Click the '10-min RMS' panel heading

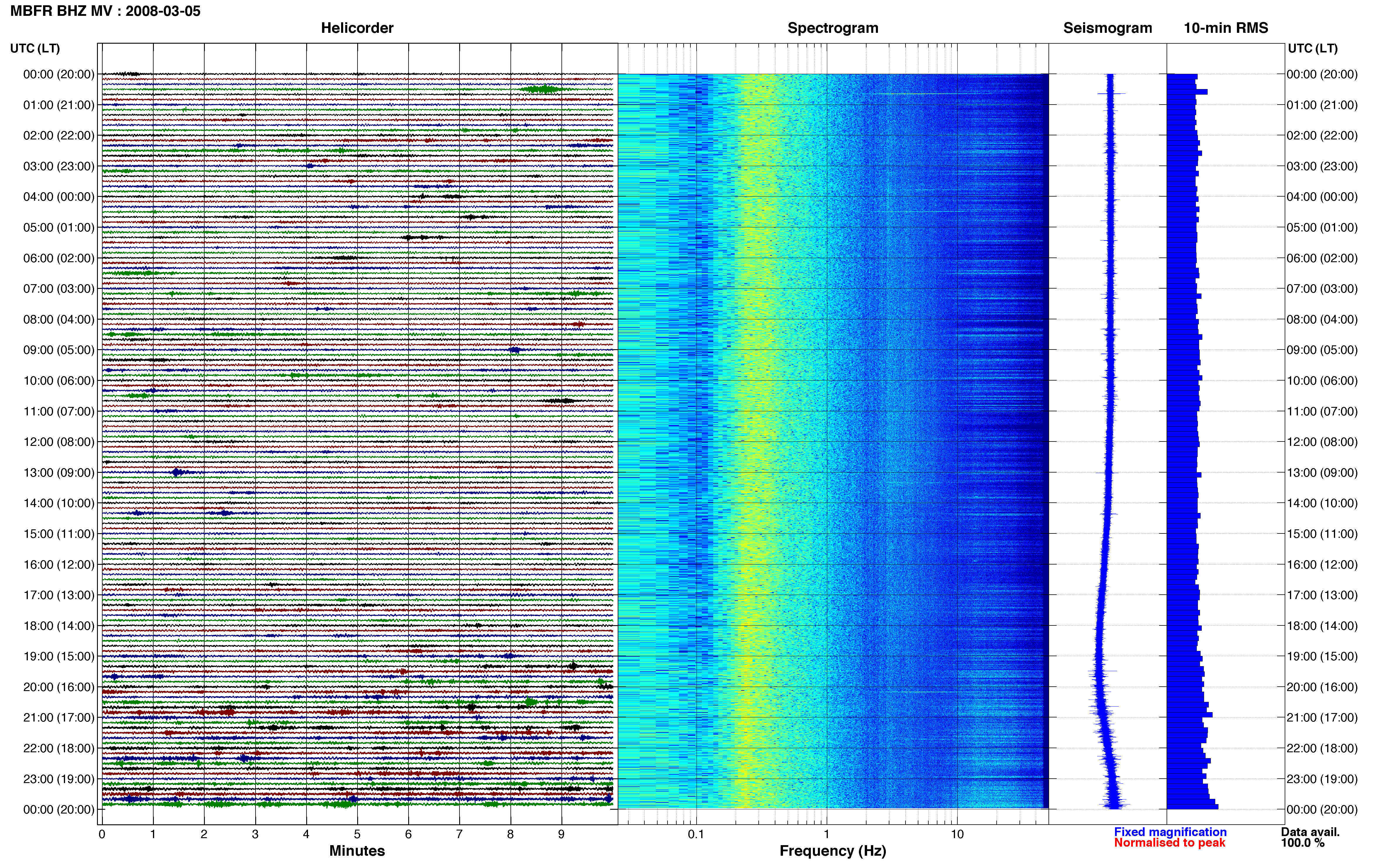click(x=1226, y=28)
